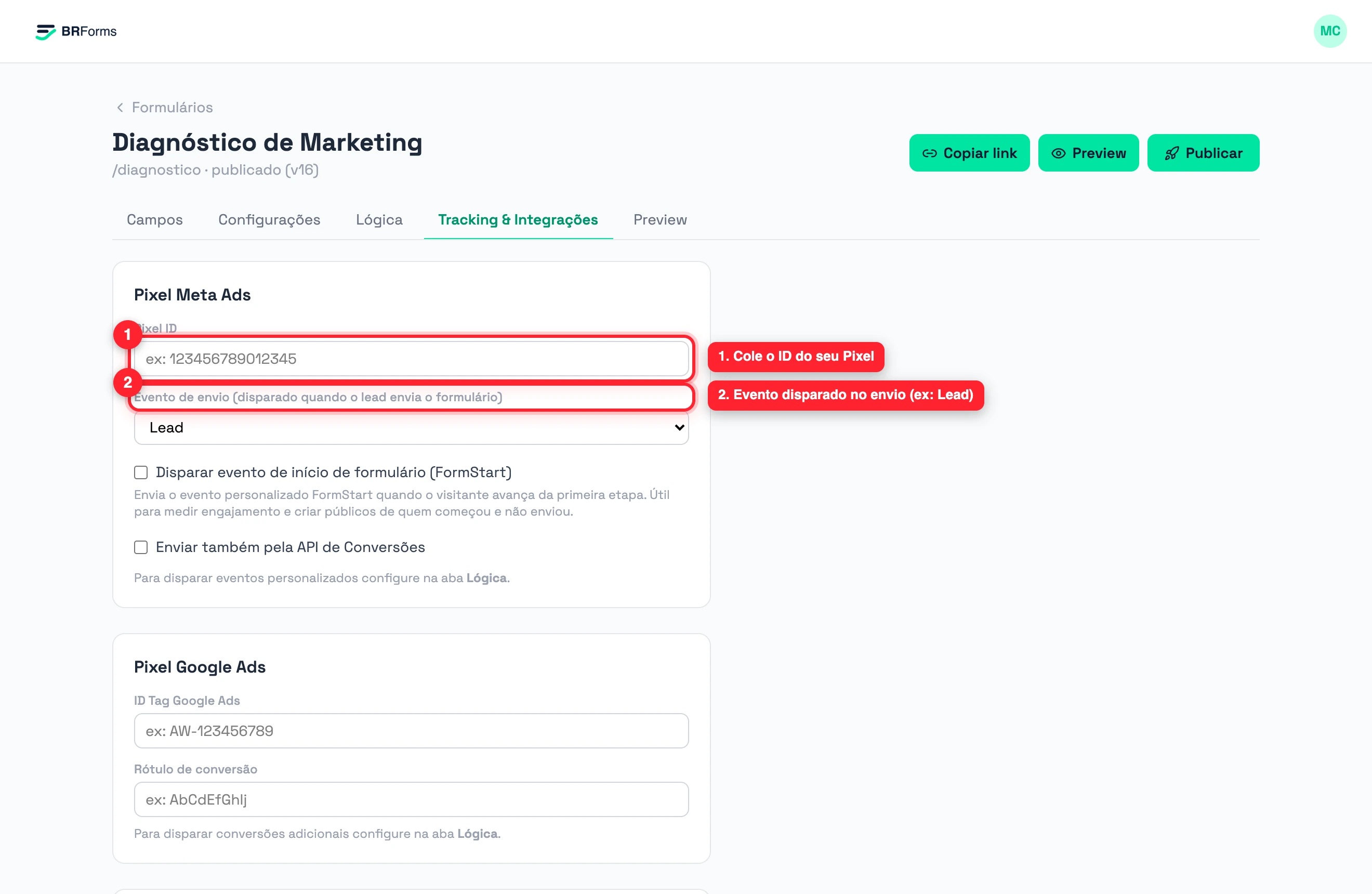Viewport: 1372px width, 894px height.
Task: Click the Rótulo de conversão input
Action: click(x=411, y=799)
